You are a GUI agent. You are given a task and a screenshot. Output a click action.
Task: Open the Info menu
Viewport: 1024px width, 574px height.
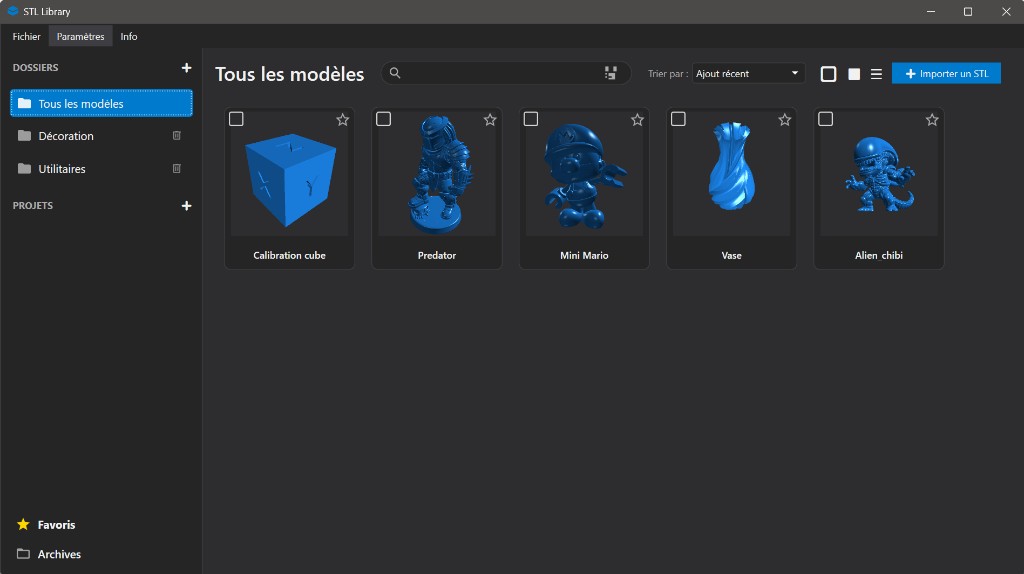pyautogui.click(x=129, y=37)
